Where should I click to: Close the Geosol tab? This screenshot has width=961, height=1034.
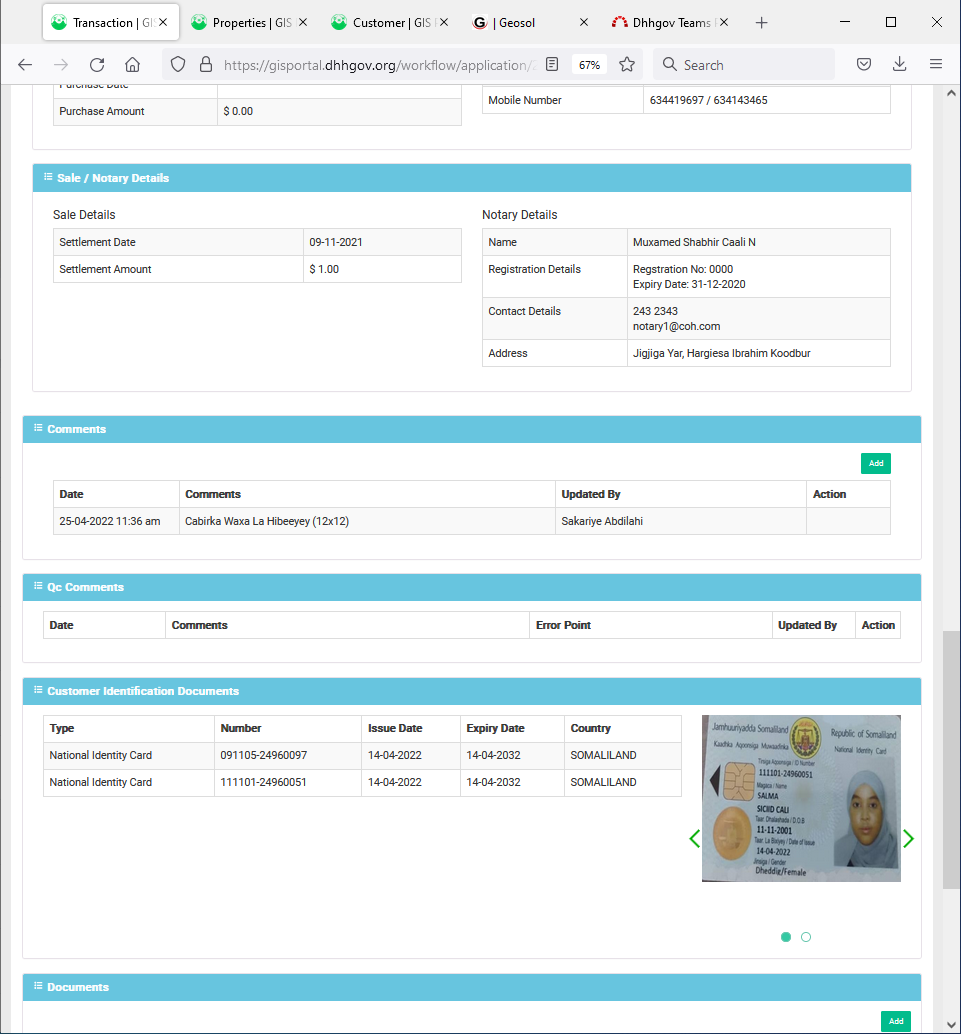[584, 22]
